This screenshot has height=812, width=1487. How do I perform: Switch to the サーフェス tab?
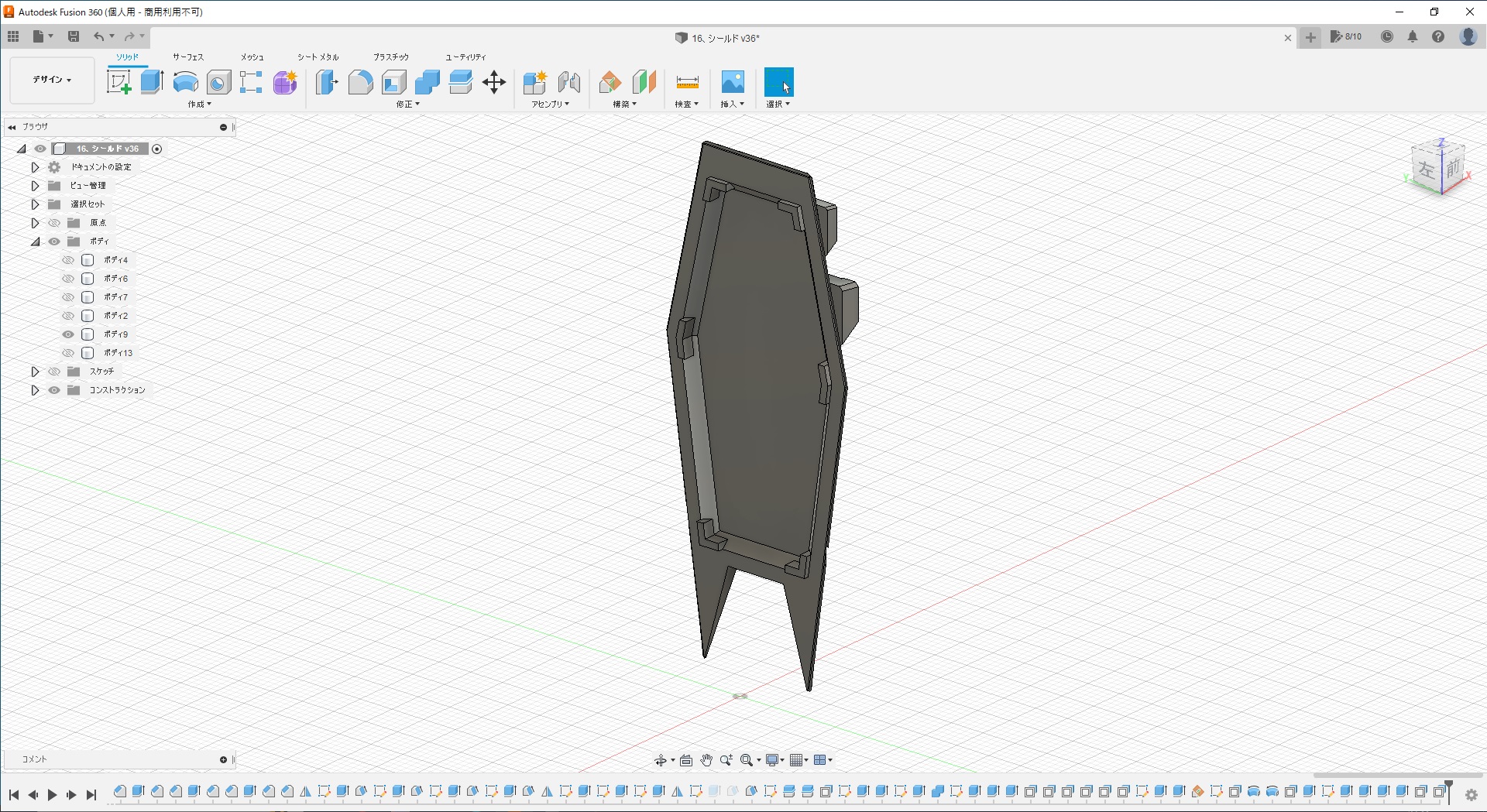pos(187,57)
